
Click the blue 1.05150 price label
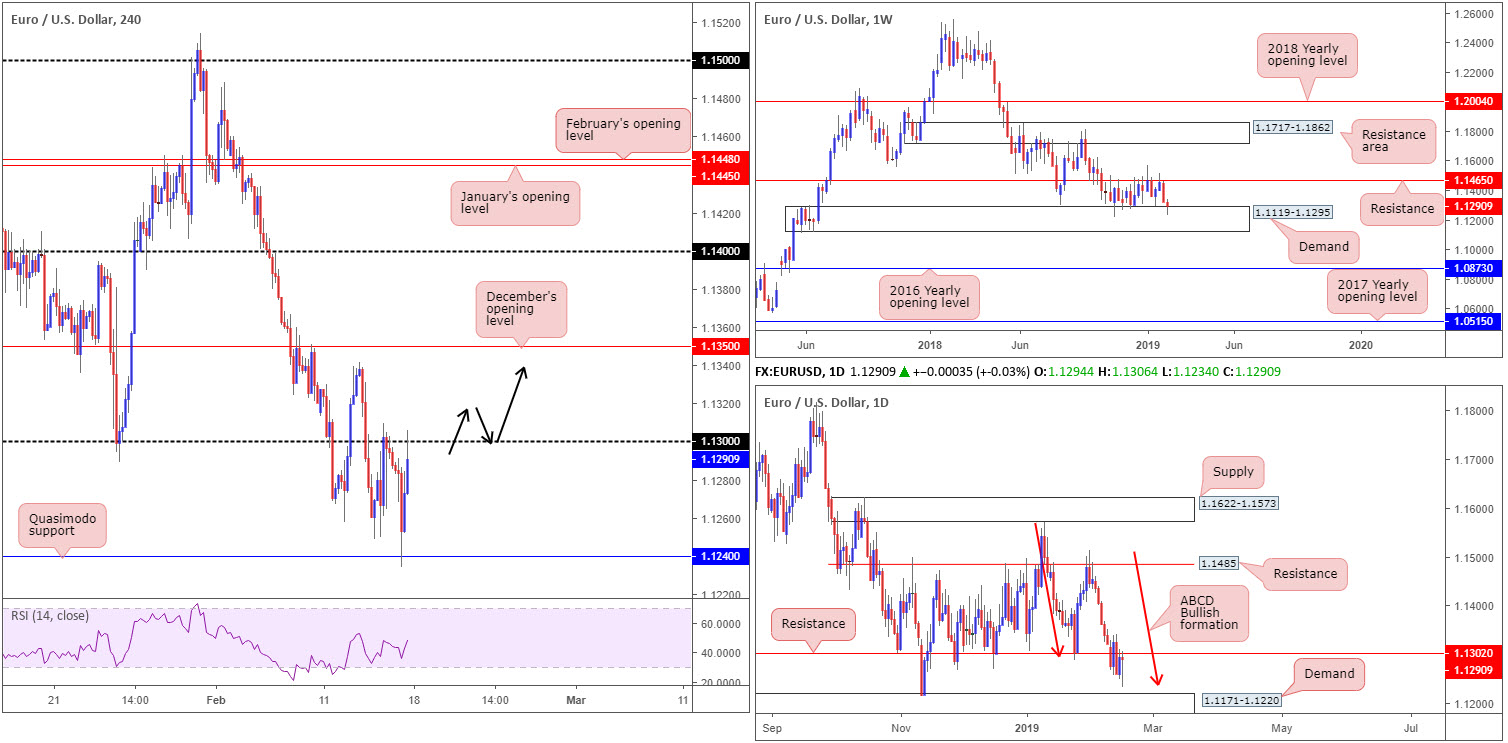(1473, 322)
